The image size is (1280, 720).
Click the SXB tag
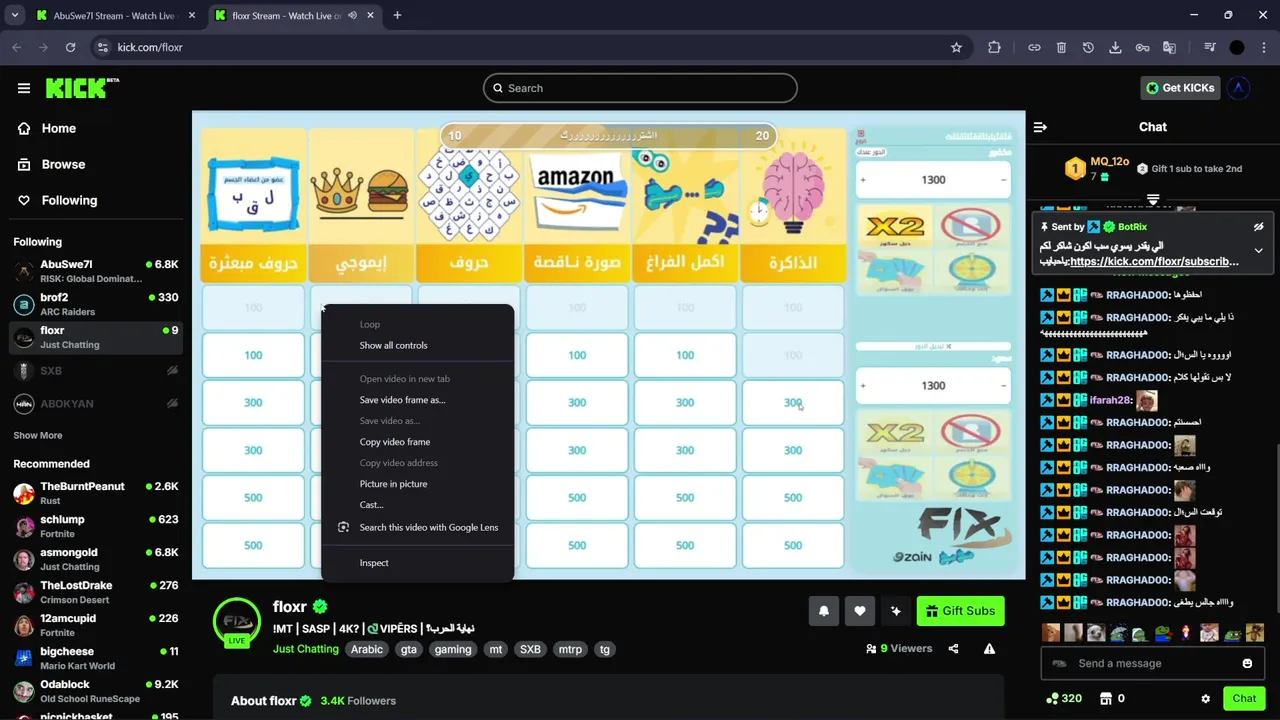(x=530, y=649)
